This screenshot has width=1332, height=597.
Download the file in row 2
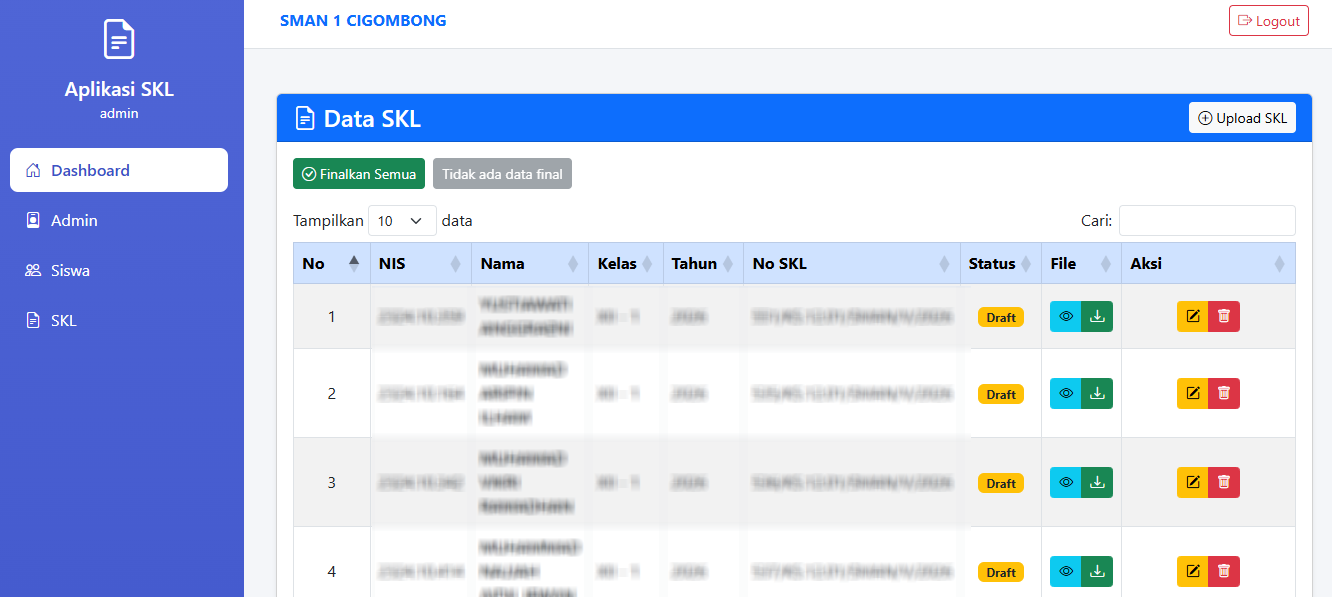point(1097,393)
